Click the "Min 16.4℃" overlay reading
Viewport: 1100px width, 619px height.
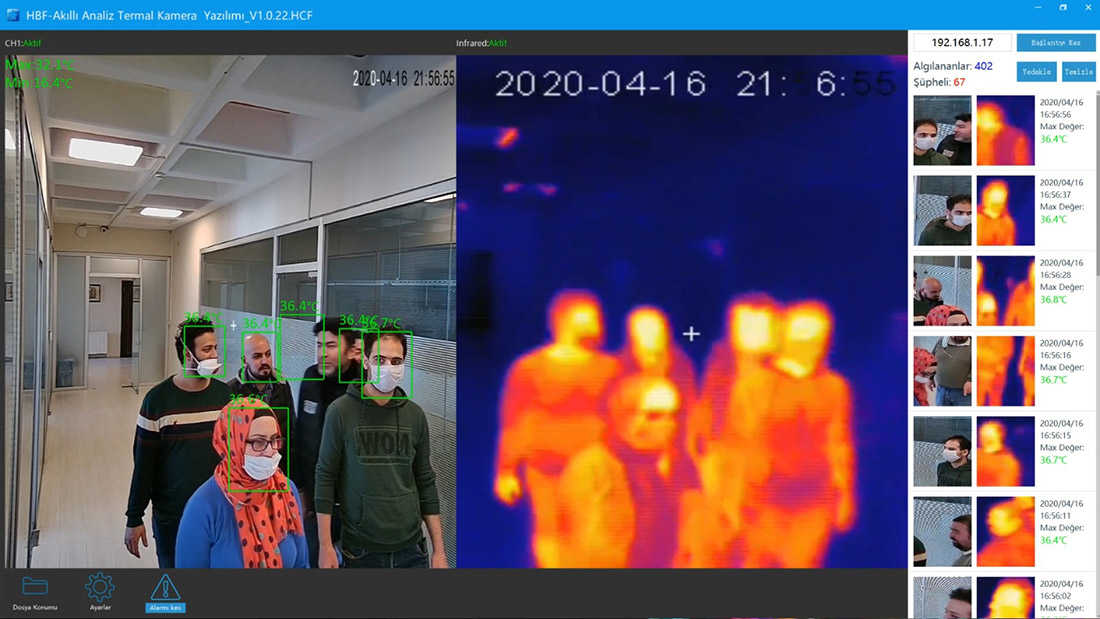[x=39, y=83]
